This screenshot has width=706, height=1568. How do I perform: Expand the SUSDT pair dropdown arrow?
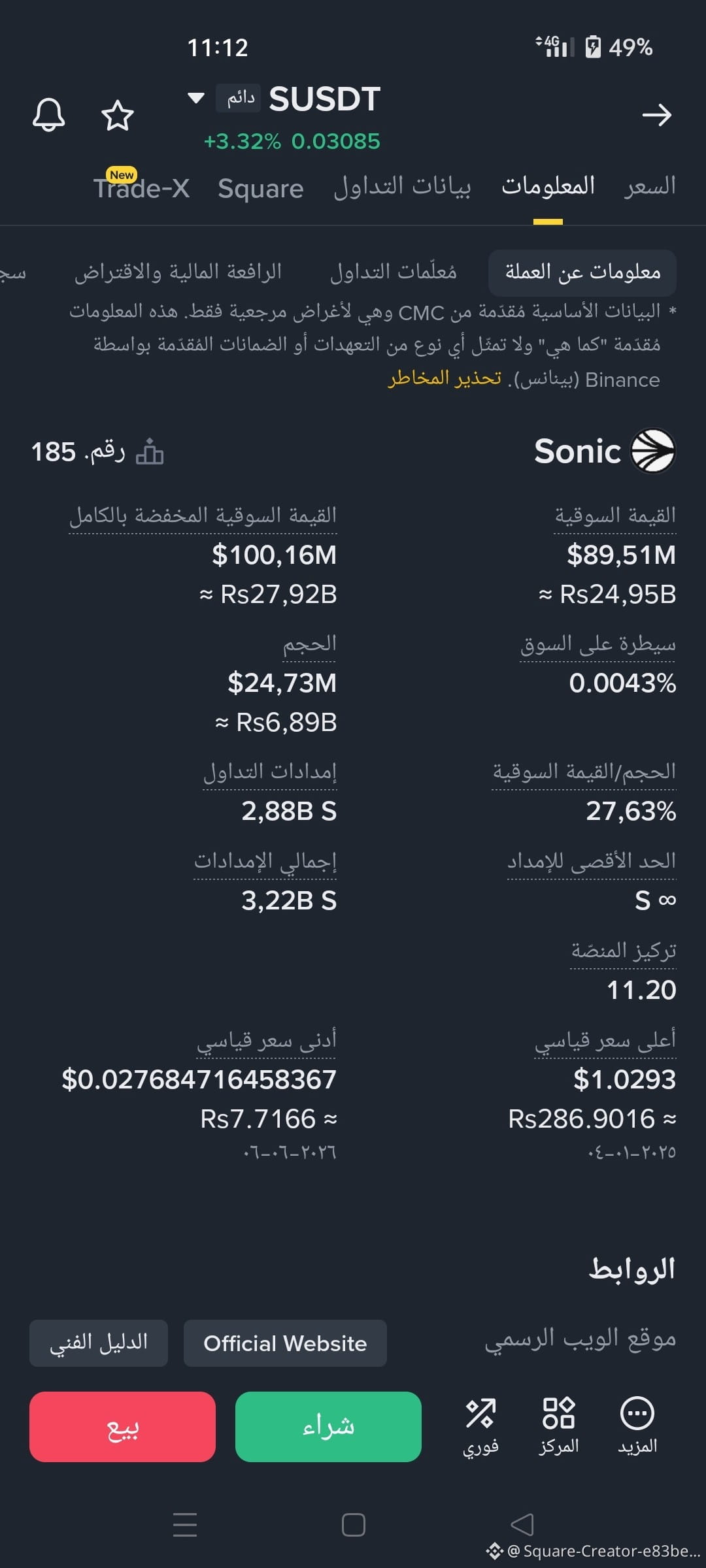tap(196, 98)
